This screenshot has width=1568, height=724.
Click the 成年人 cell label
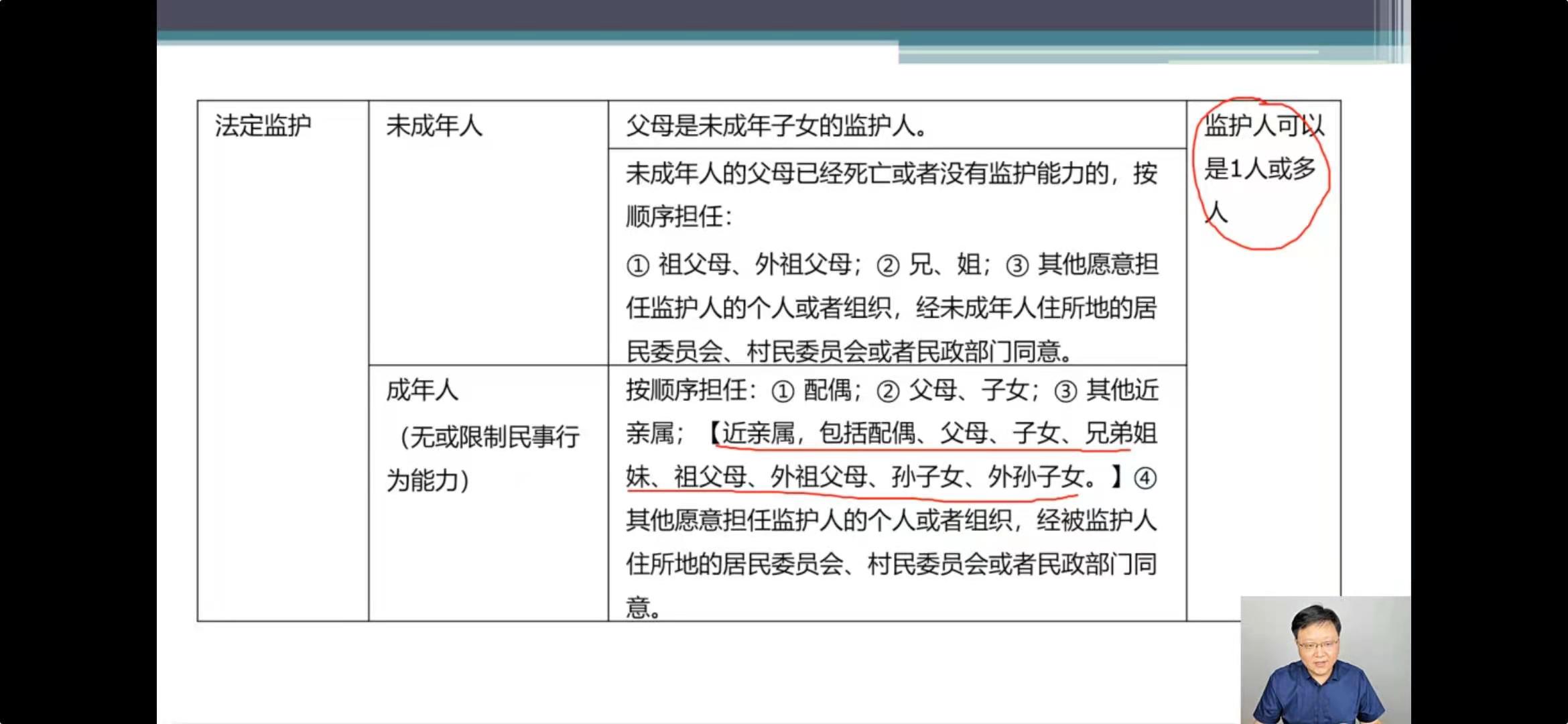422,390
